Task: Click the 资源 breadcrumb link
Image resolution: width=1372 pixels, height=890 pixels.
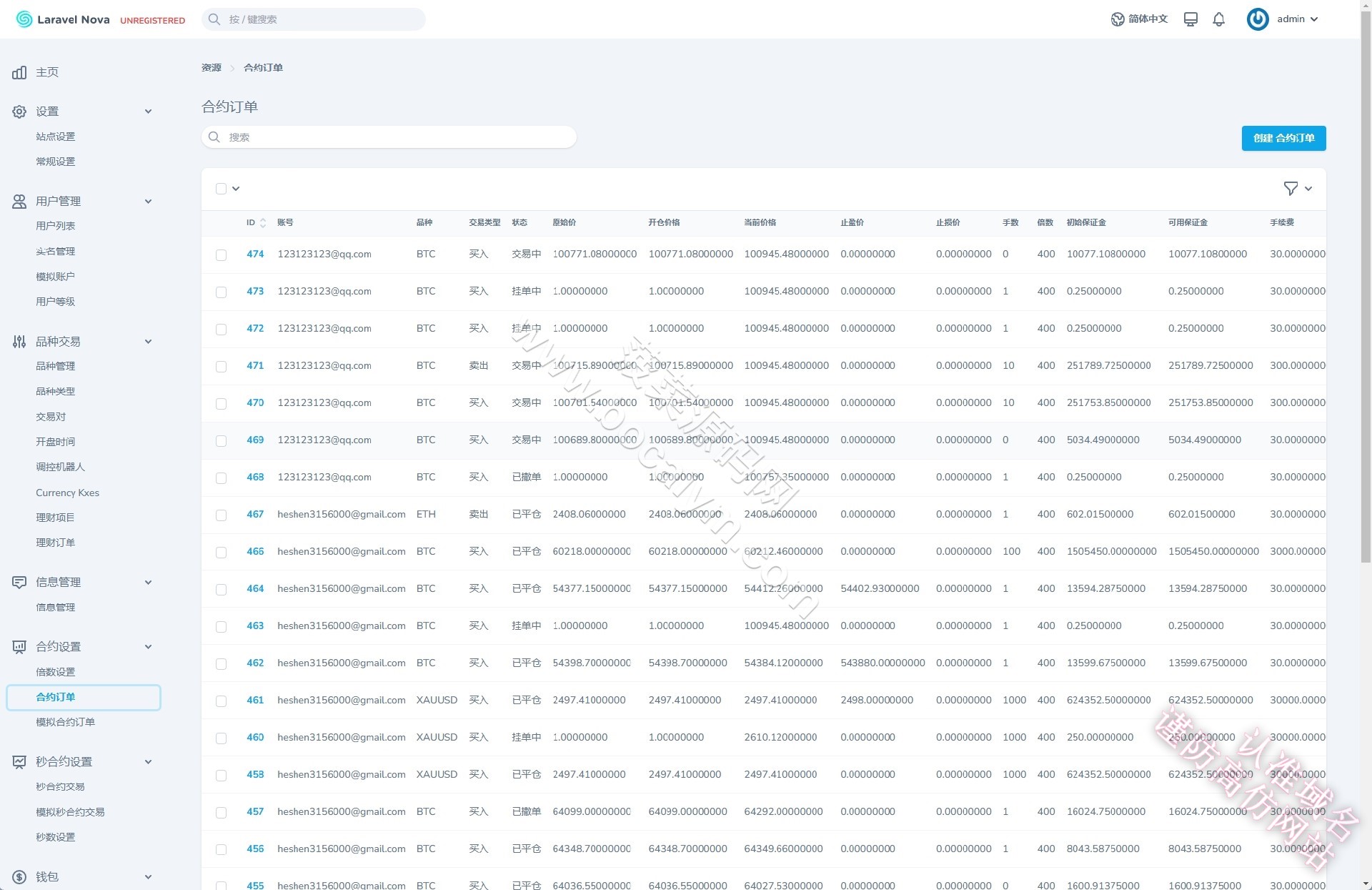Action: coord(212,68)
